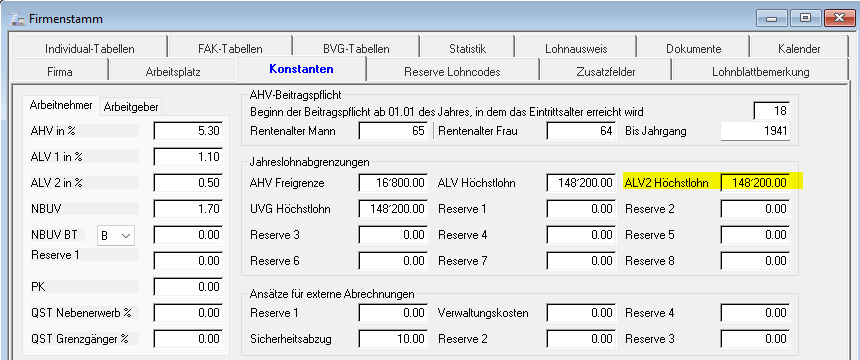Click externe Abrechnungen Reserve 1 field
The height and width of the screenshot is (360, 860).
tap(393, 313)
